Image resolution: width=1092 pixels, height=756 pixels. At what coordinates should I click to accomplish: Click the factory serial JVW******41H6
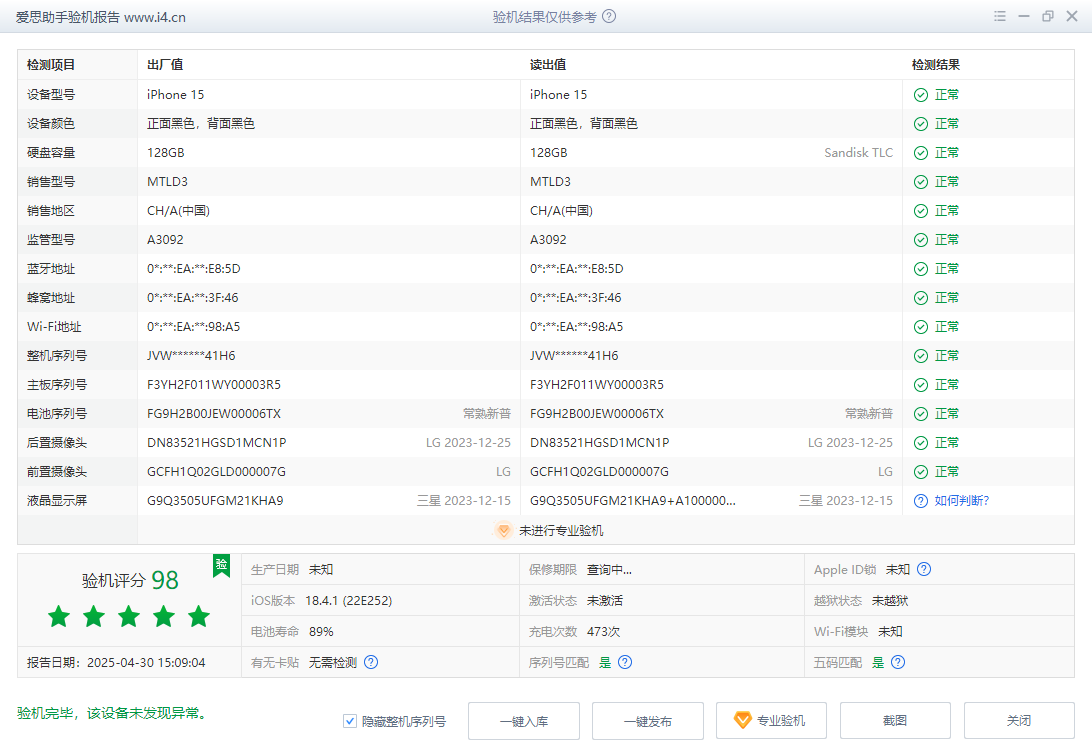point(191,356)
